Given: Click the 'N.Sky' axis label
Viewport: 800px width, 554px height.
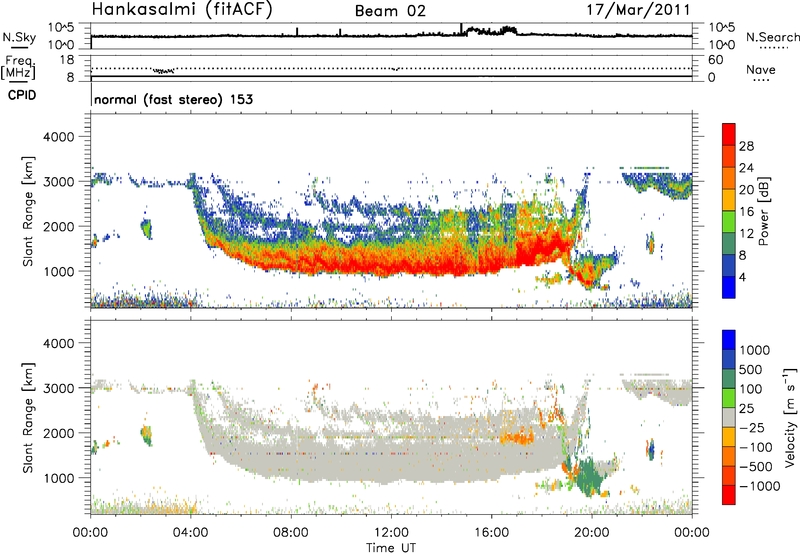Looking at the screenshot, I should (19, 37).
